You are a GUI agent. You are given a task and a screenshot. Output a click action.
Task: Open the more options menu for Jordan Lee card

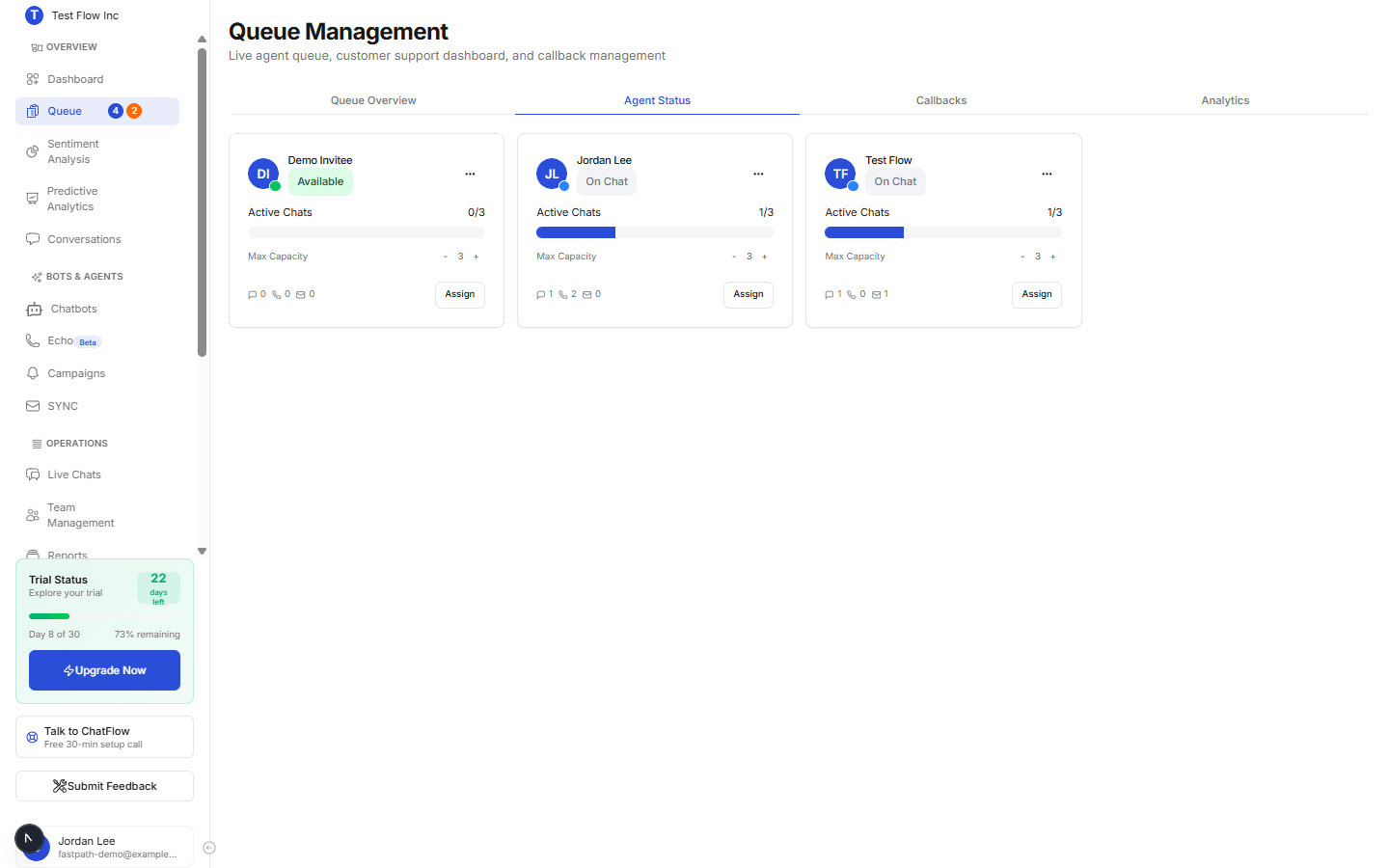758,174
